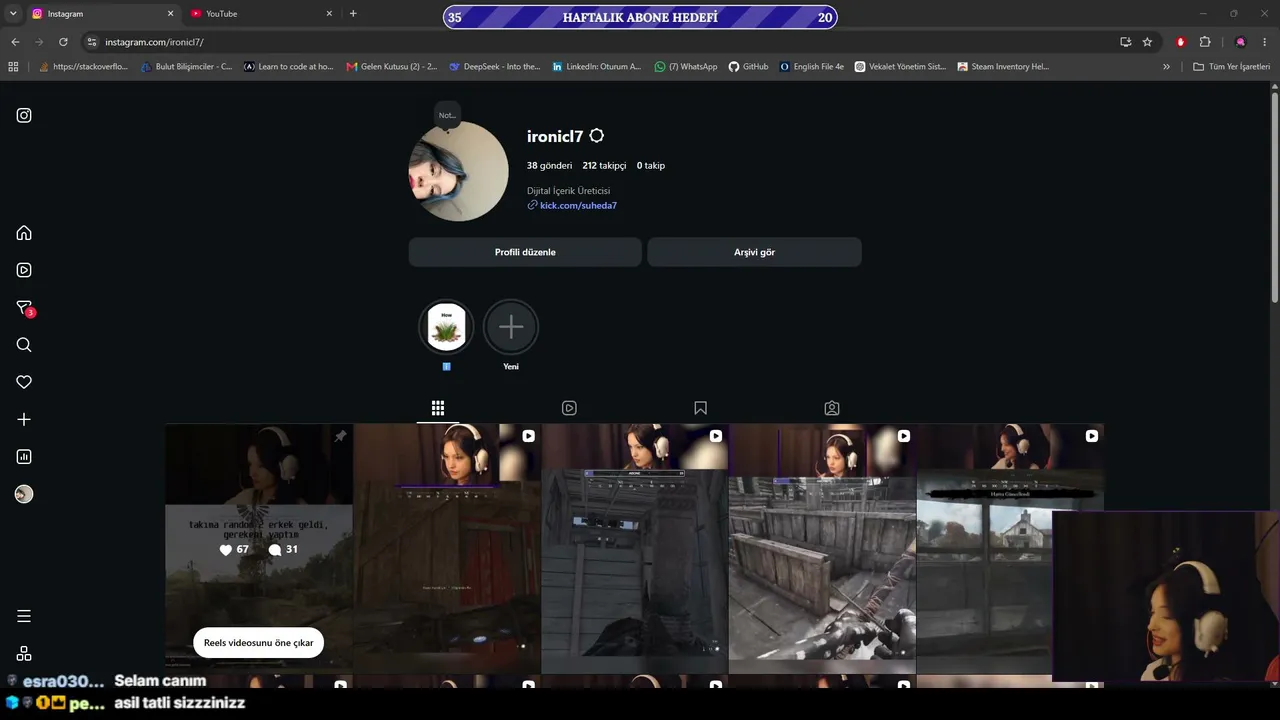Image resolution: width=1280 pixels, height=720 pixels.
Task: Expand the tab search dropdown arrow
Action: 13,14
